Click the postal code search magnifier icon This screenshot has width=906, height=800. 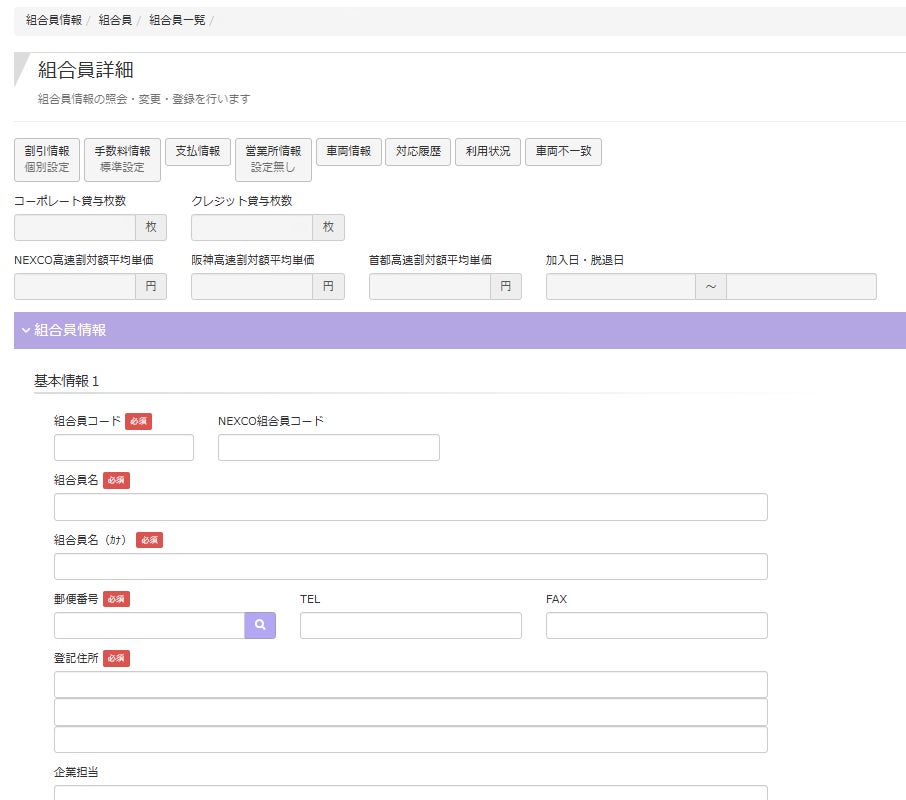click(260, 626)
